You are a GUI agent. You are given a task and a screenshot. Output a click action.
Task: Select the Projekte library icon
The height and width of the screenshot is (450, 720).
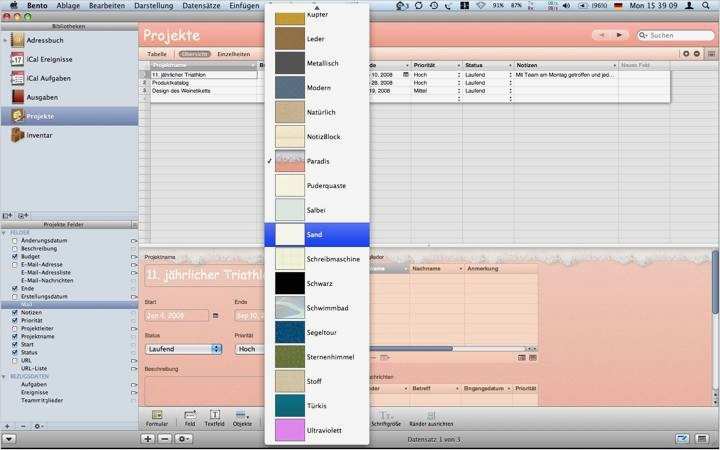[x=18, y=116]
